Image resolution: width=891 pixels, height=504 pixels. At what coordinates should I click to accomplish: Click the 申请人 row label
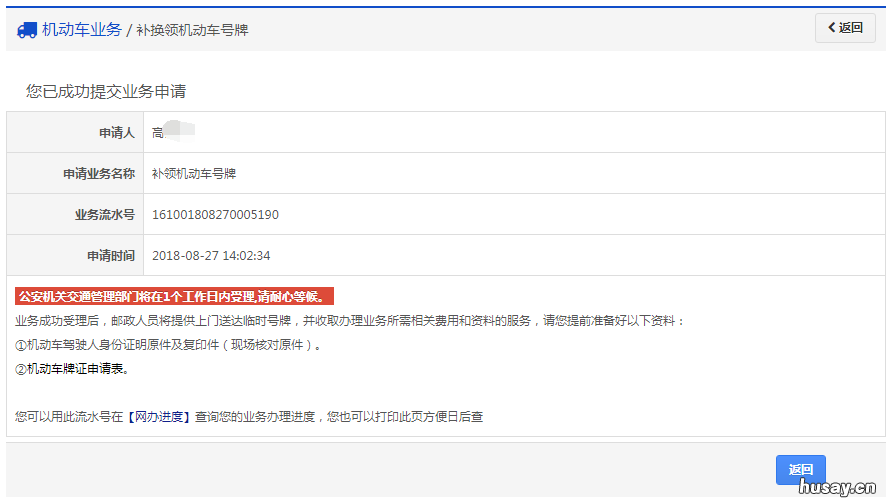(116, 132)
